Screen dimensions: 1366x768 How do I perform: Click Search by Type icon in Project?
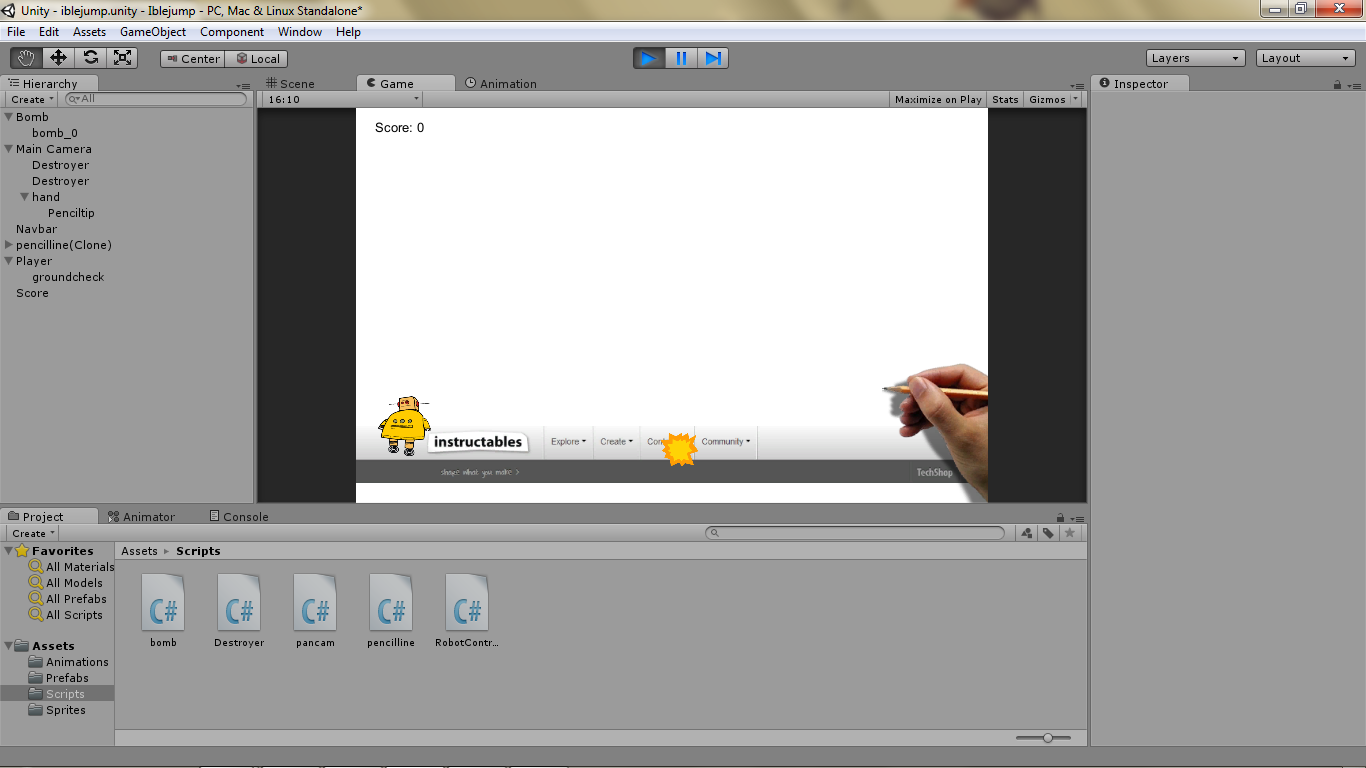(1027, 533)
